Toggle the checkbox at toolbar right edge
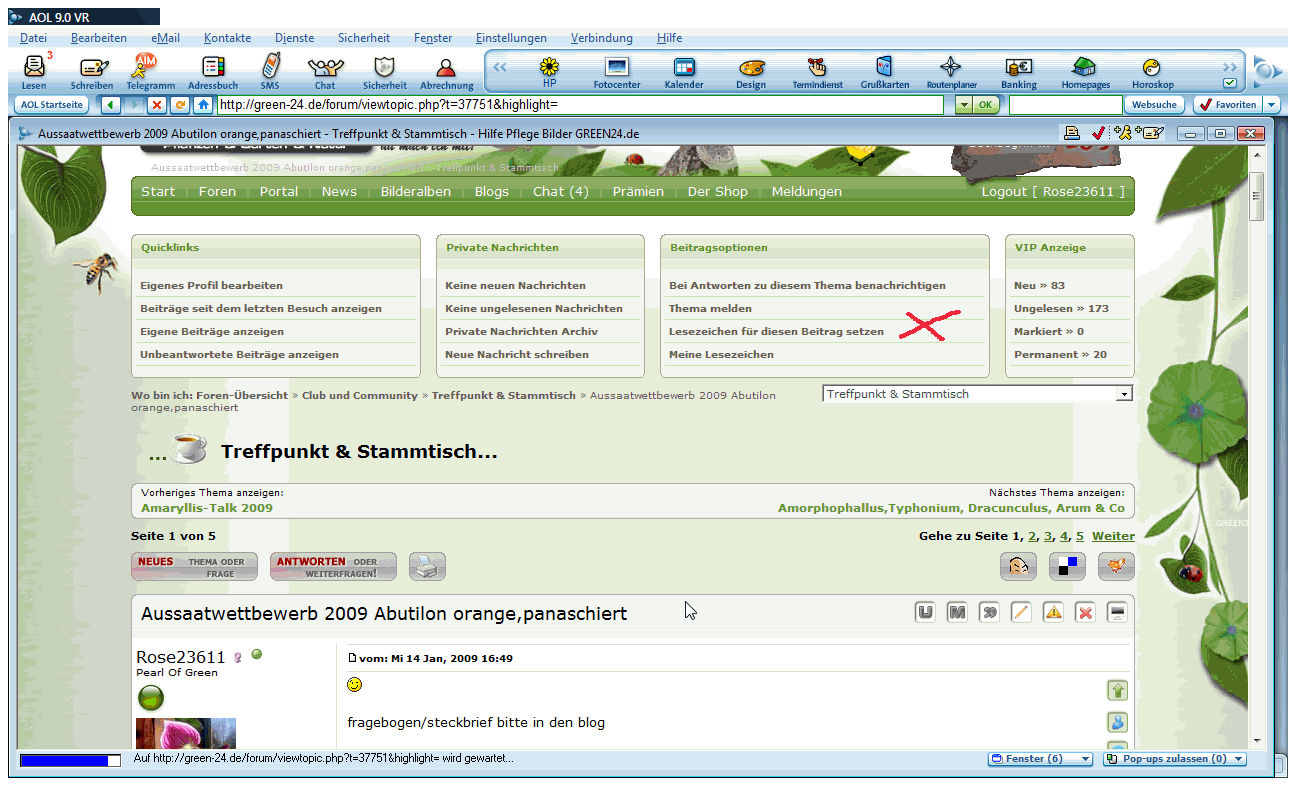The width and height of the screenshot is (1296, 786). (x=1230, y=83)
